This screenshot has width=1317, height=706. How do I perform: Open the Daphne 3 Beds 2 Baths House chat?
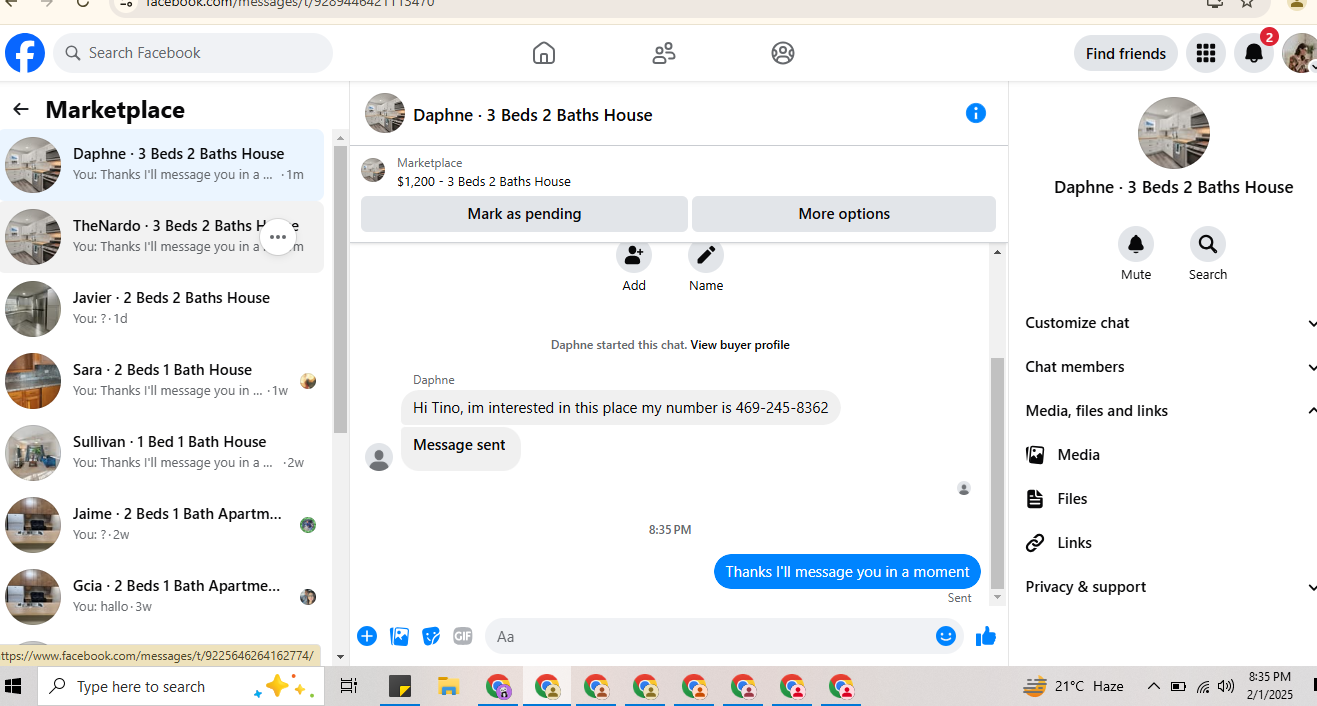[x=162, y=165]
